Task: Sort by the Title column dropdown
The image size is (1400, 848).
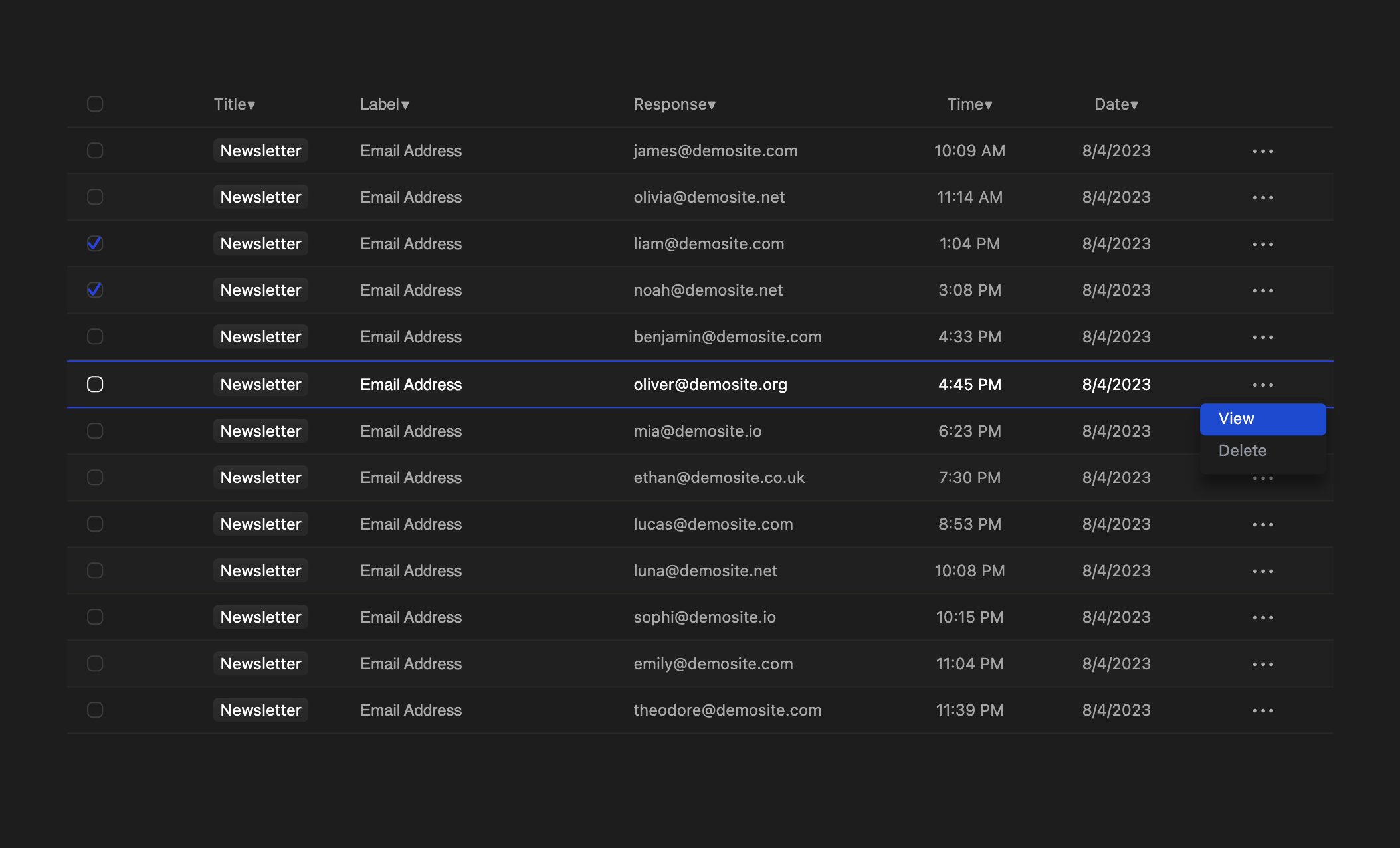Action: pos(235,104)
